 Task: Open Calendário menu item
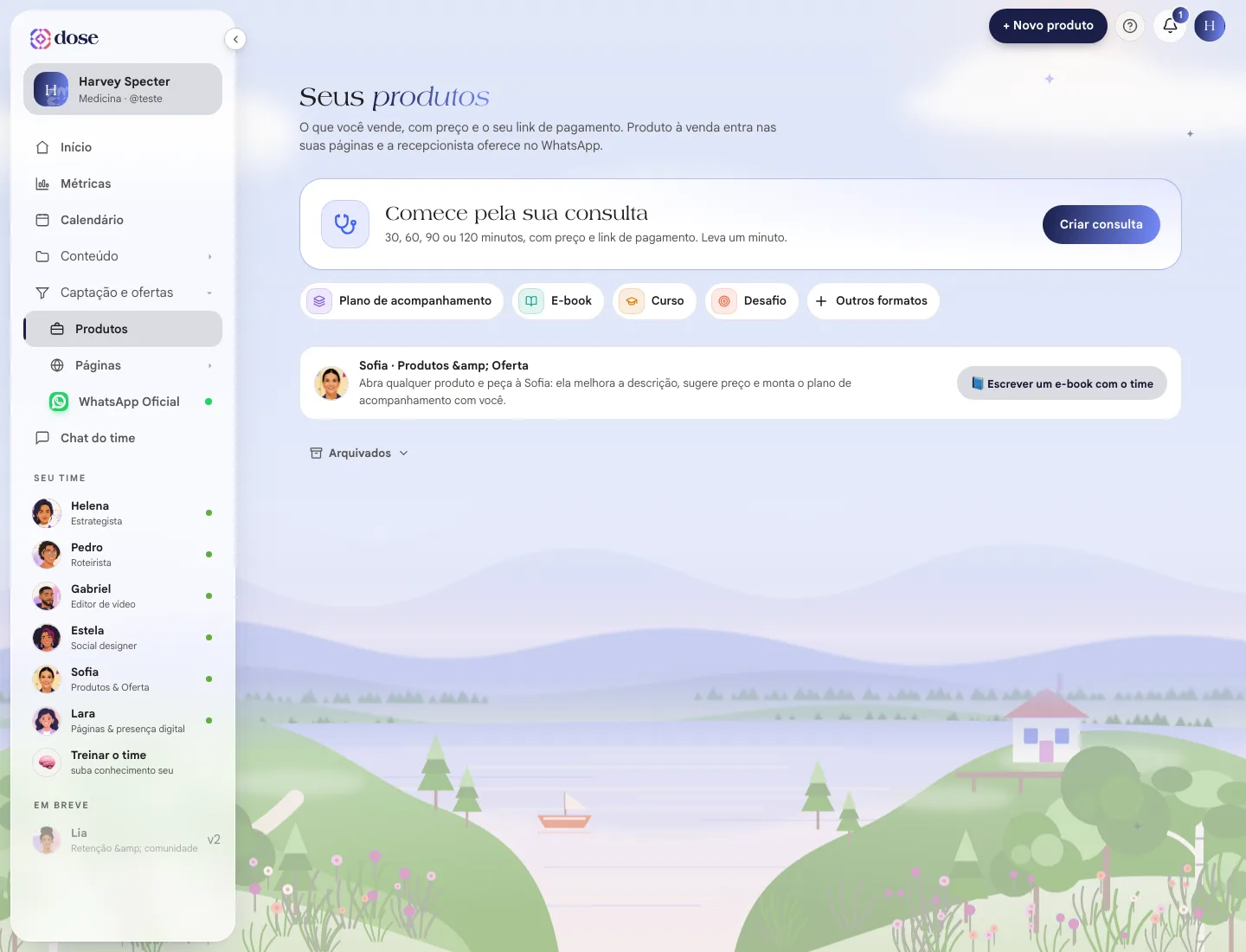tap(123, 220)
